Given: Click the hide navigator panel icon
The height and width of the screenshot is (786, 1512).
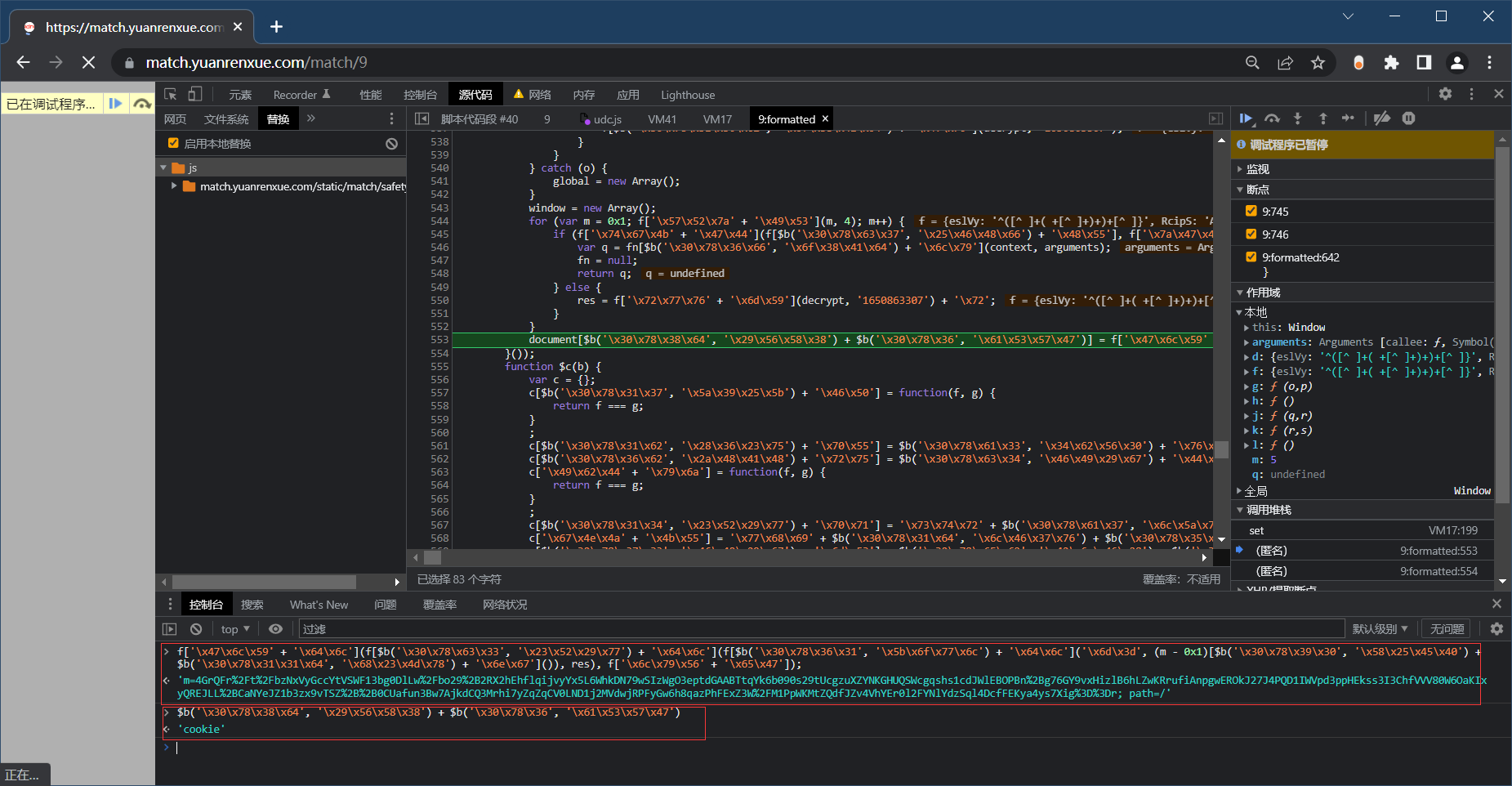Looking at the screenshot, I should [x=421, y=118].
